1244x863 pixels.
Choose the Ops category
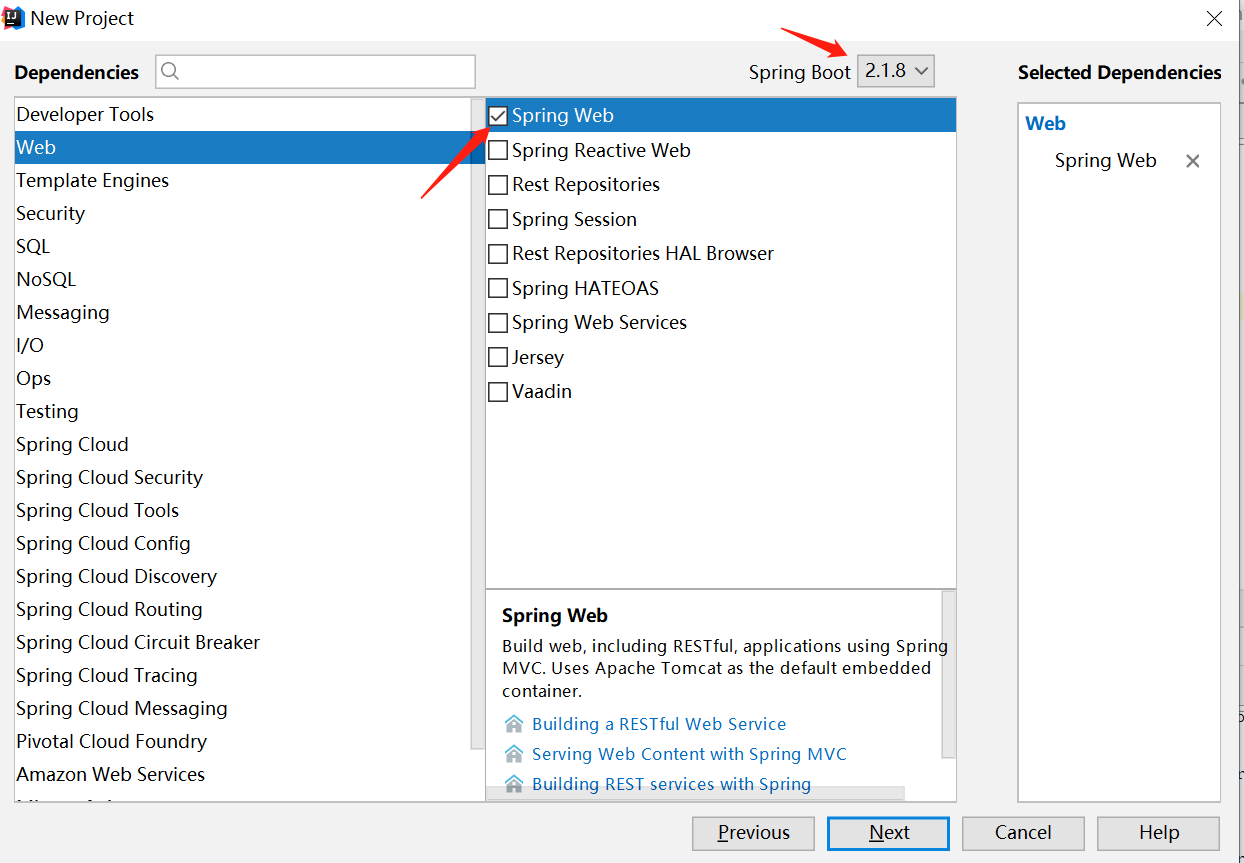point(243,378)
